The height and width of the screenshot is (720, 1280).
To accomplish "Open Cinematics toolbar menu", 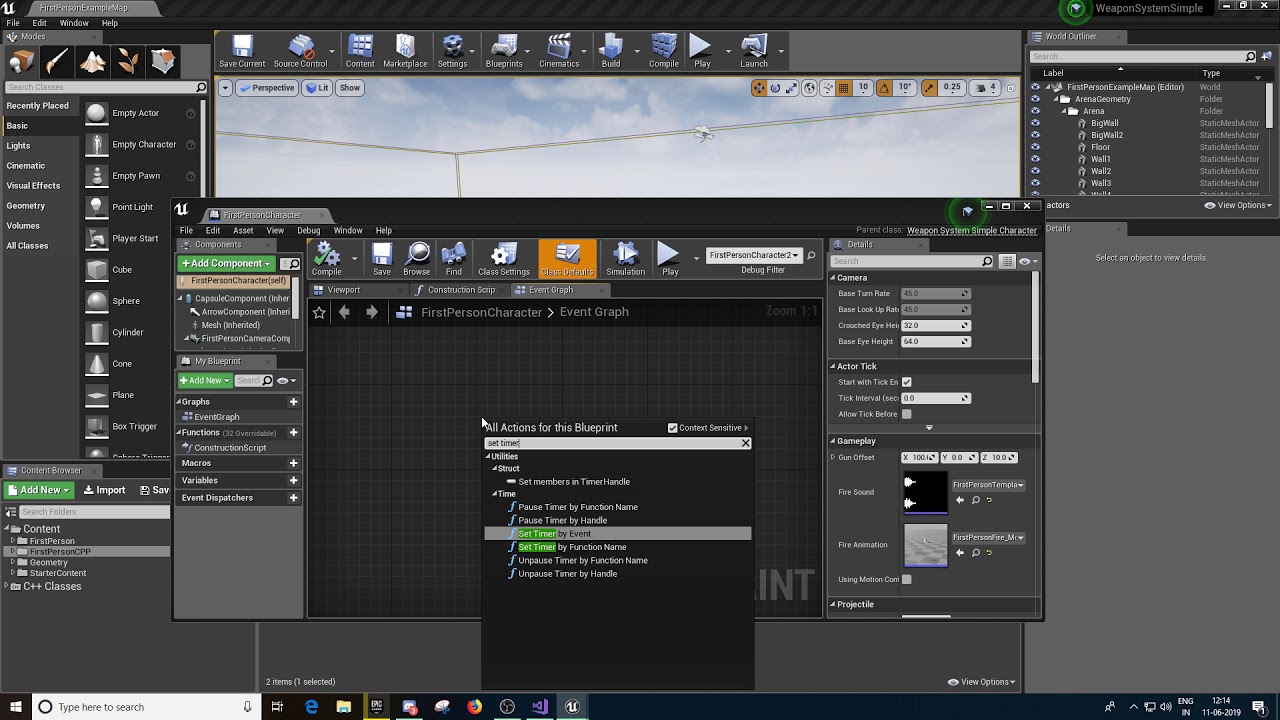I will pyautogui.click(x=559, y=51).
